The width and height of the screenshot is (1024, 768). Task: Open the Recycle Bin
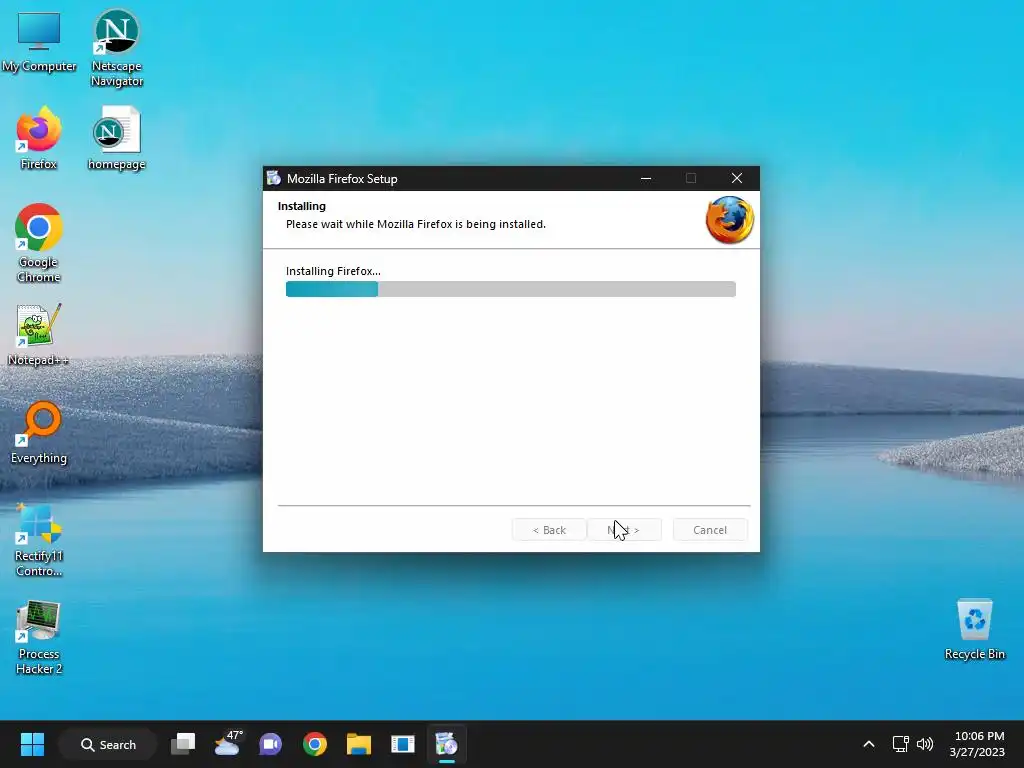[x=974, y=630]
